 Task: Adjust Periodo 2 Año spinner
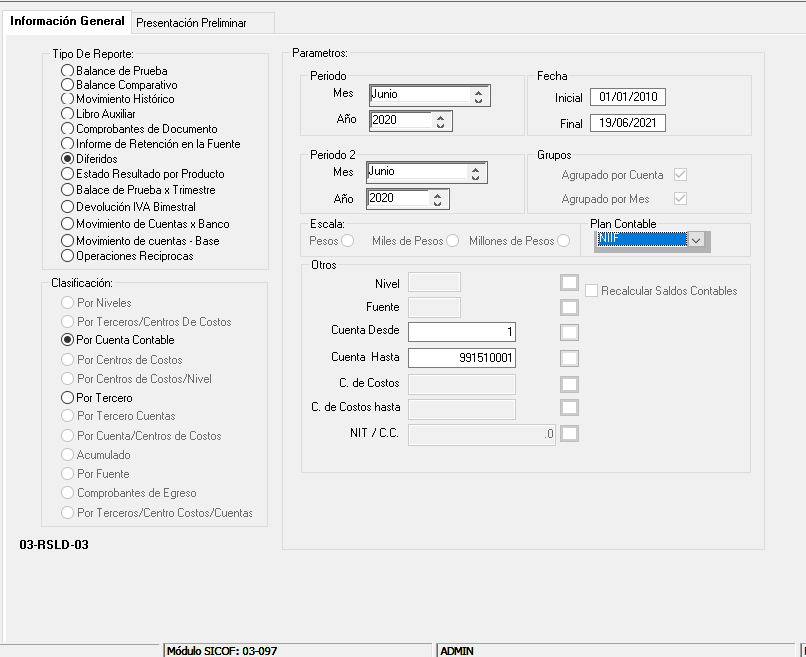(441, 199)
